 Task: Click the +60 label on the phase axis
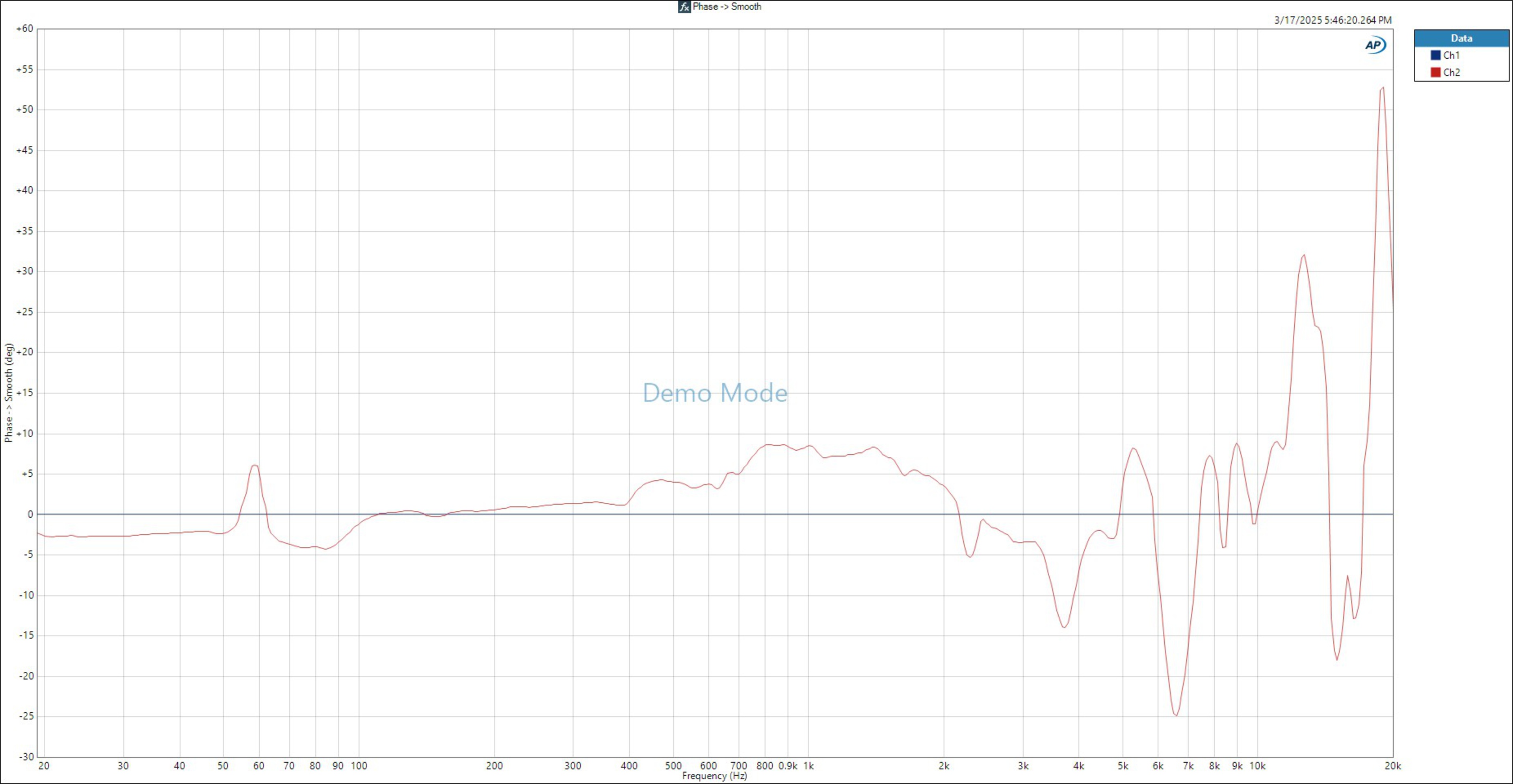point(25,29)
